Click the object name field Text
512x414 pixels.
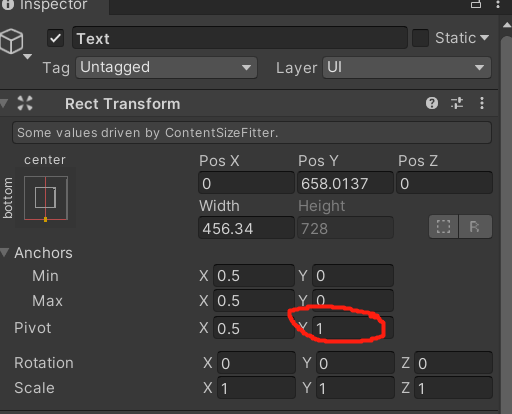[x=240, y=38]
